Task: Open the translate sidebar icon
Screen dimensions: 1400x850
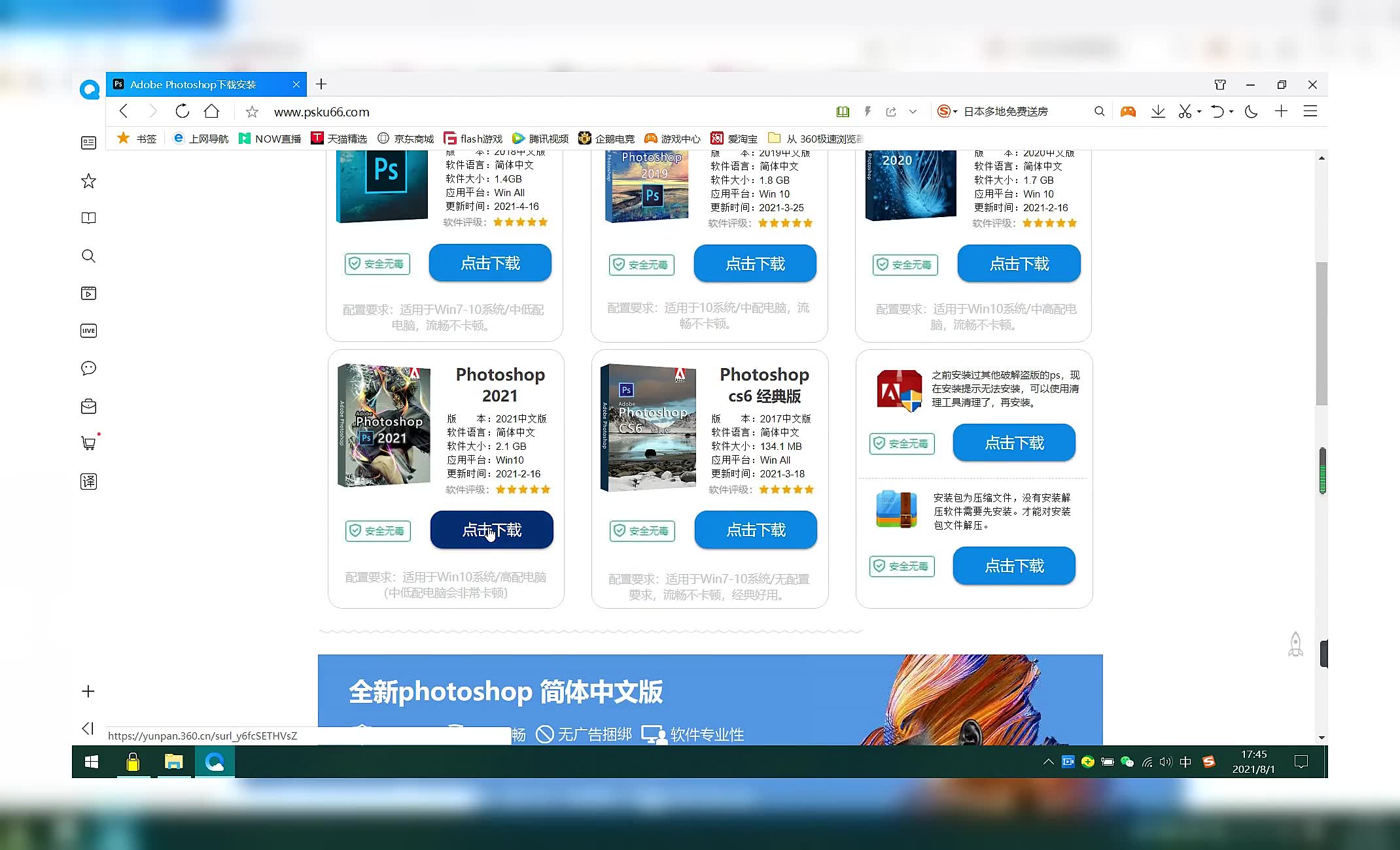Action: point(88,482)
